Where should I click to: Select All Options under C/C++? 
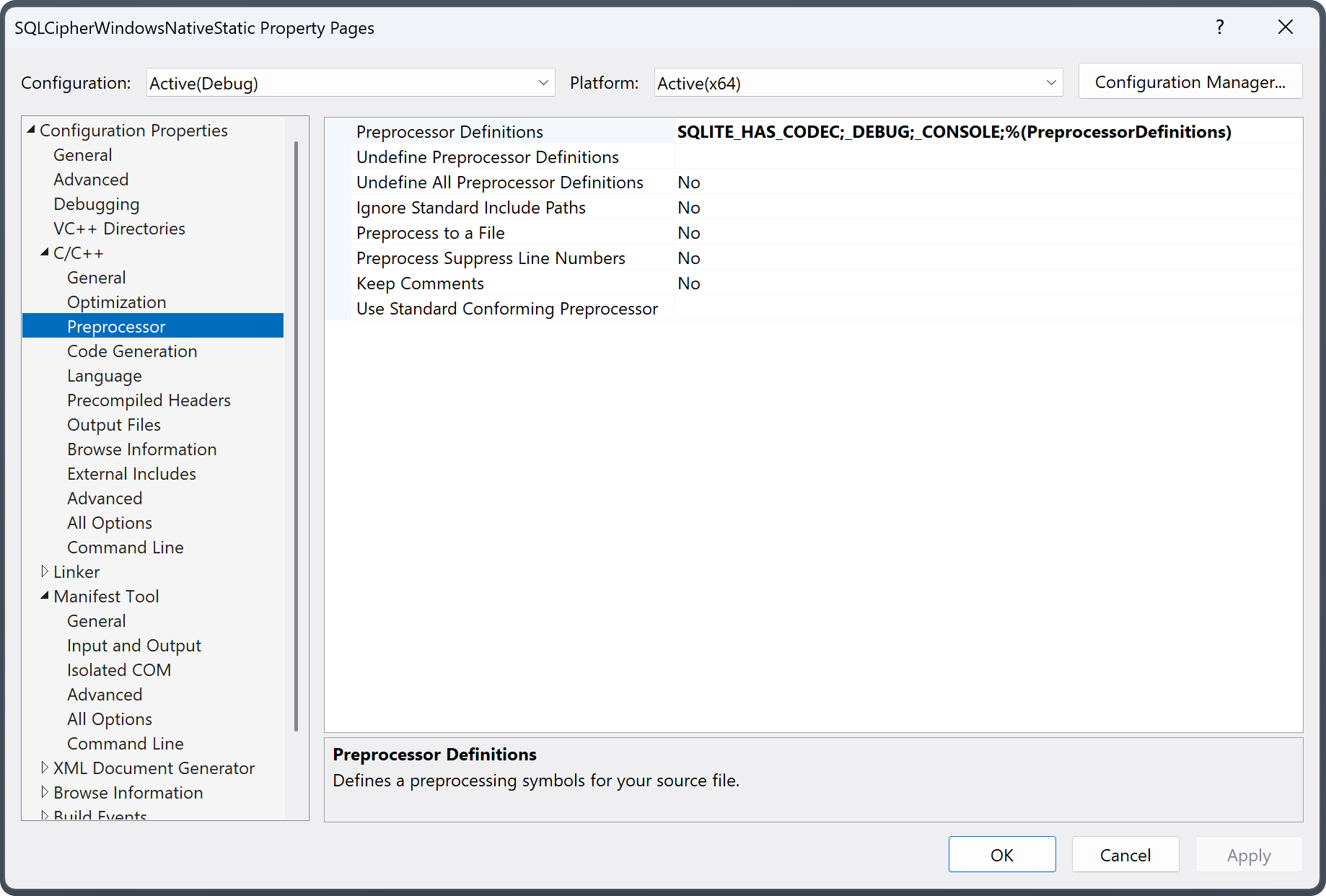[110, 522]
